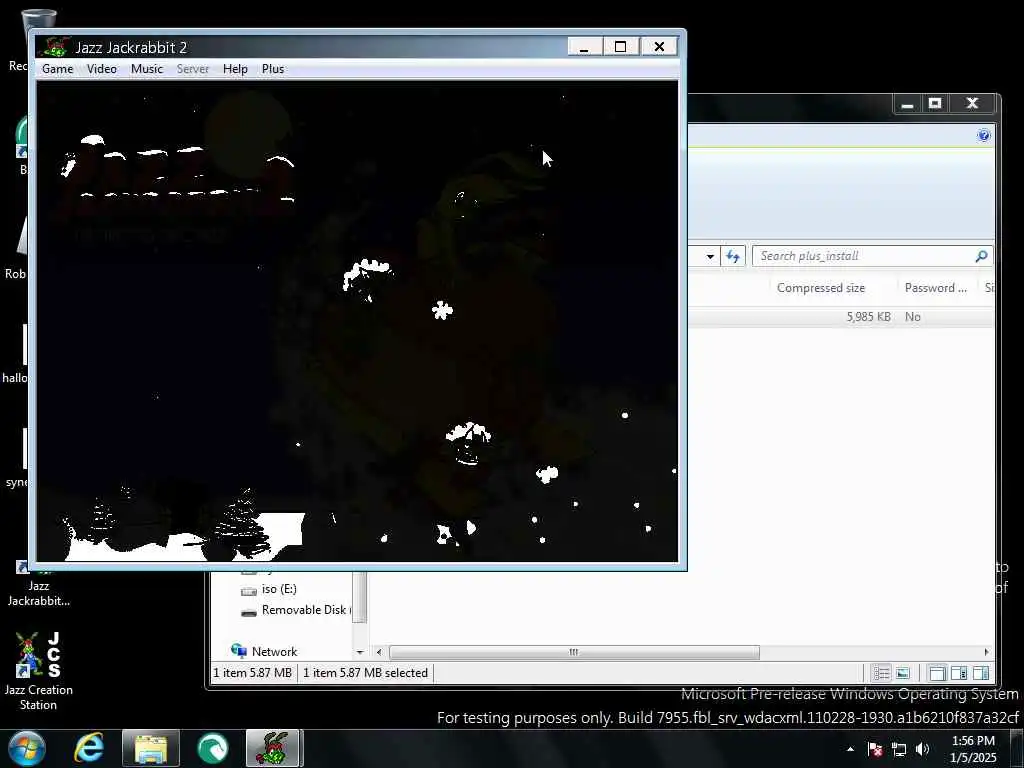Open the Video menu
Viewport: 1024px width, 768px height.
click(x=102, y=69)
